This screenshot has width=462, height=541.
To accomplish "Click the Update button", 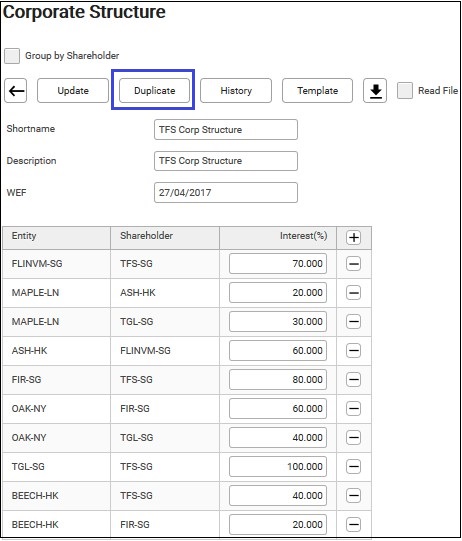I will [x=73, y=91].
